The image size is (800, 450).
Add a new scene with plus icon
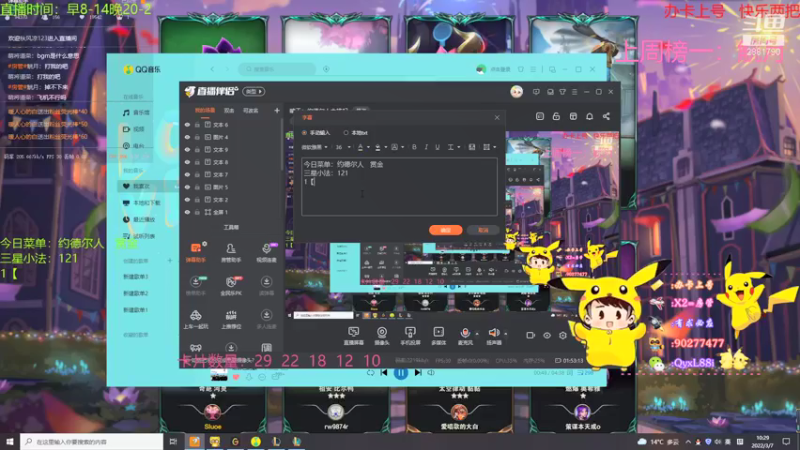(277, 110)
